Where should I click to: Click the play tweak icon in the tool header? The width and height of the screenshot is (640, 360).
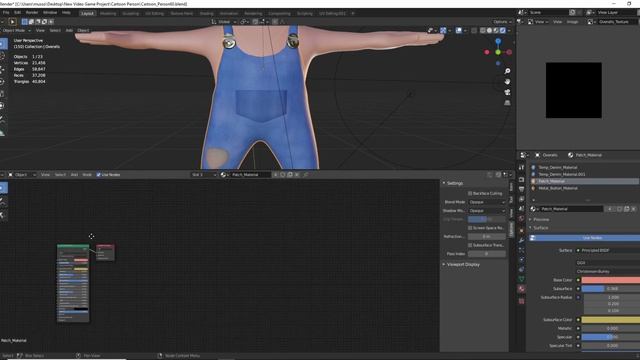pyautogui.click(x=12, y=22)
